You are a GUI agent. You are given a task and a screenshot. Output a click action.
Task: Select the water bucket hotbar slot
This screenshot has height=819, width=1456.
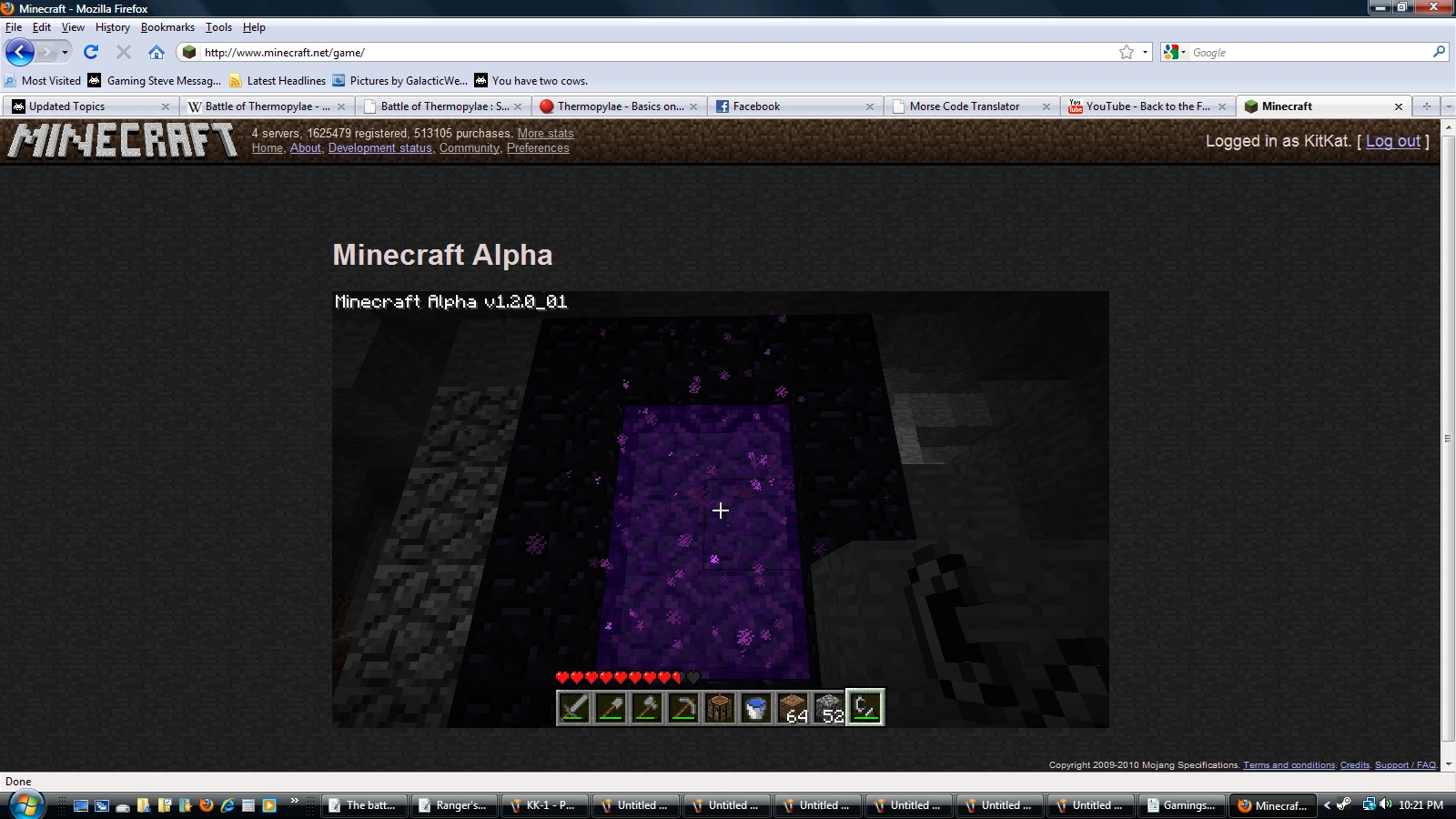(756, 707)
